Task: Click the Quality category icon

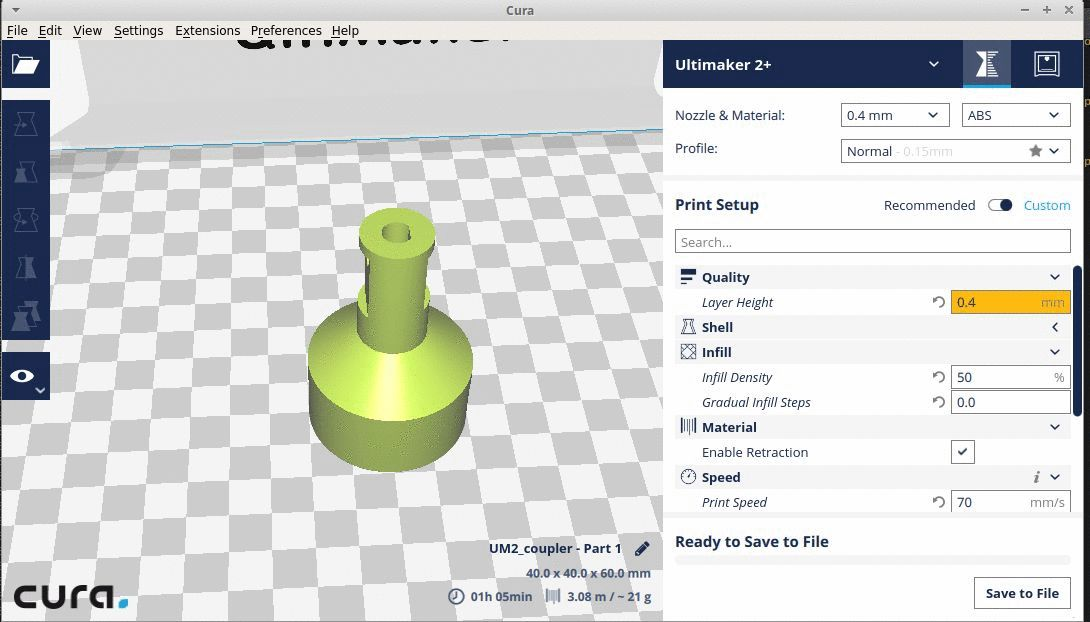Action: click(x=688, y=277)
